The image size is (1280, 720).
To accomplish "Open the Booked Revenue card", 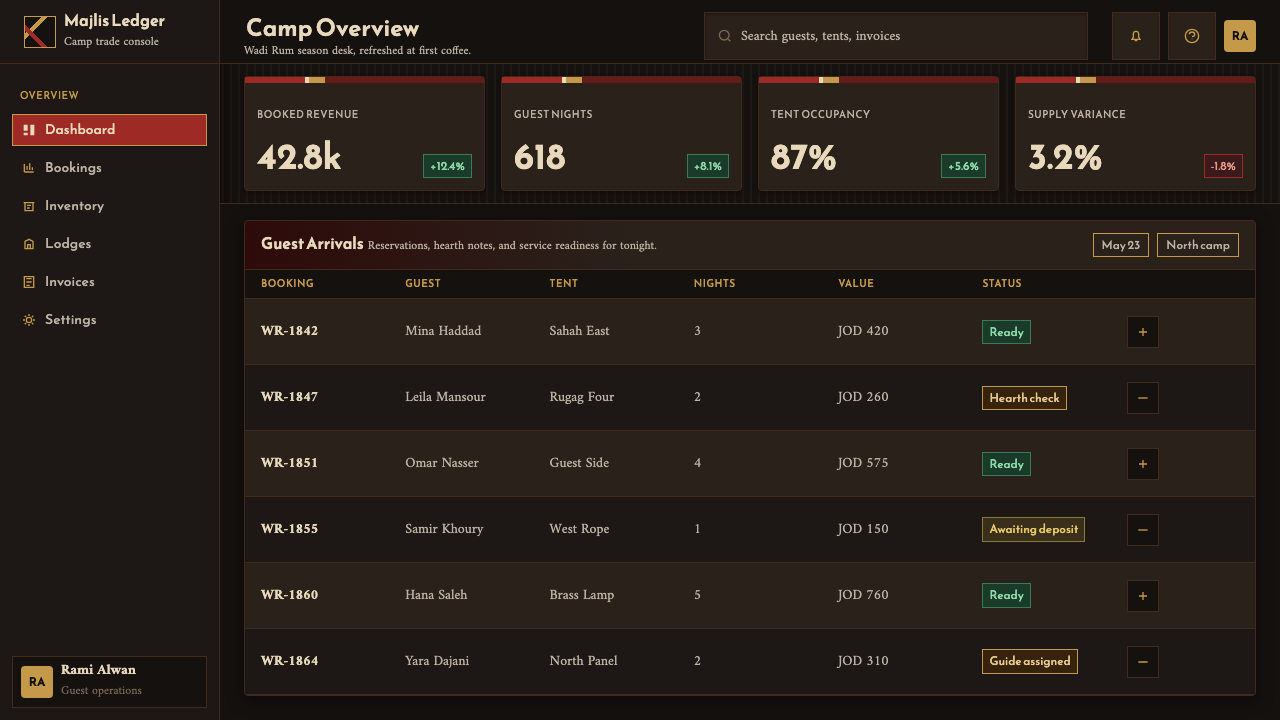I will pos(364,133).
